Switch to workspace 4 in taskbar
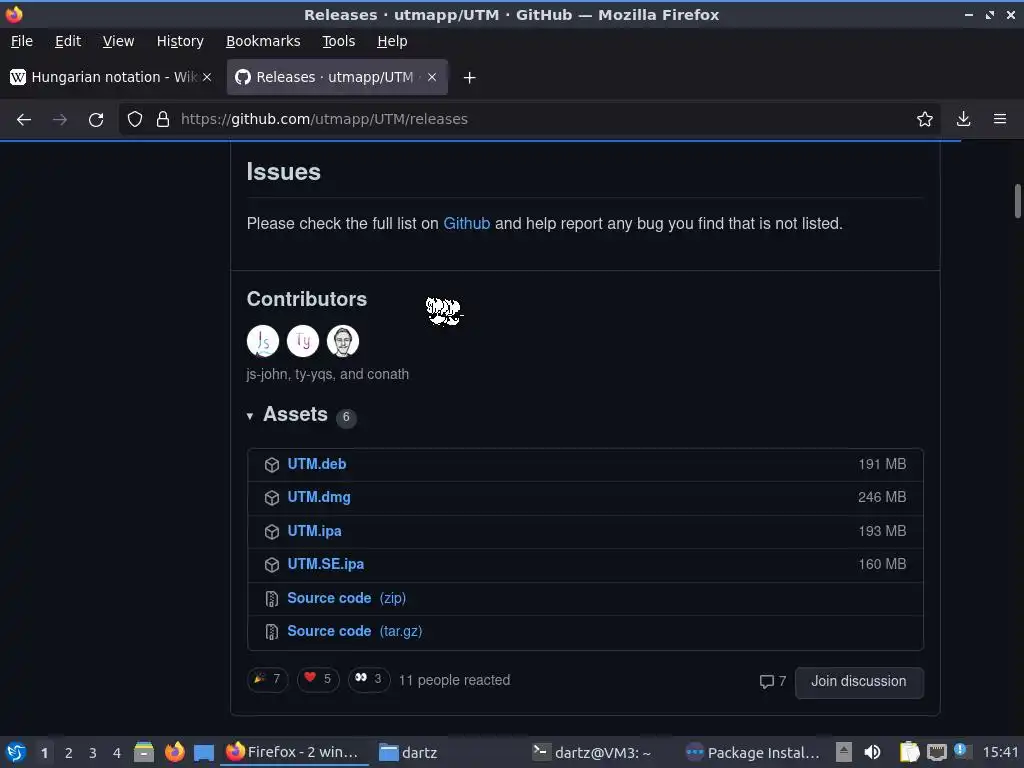 (117, 753)
